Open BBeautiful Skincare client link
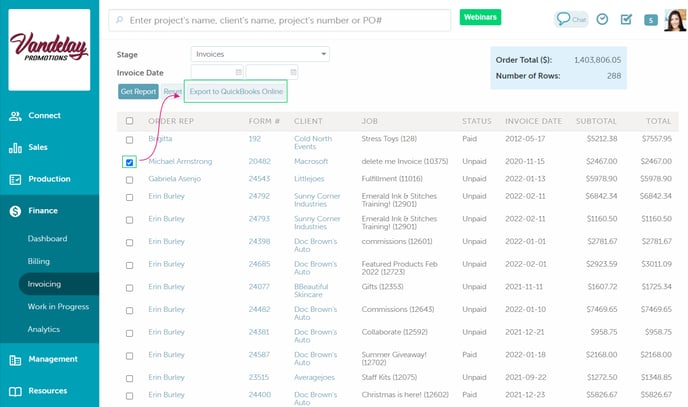 point(311,290)
